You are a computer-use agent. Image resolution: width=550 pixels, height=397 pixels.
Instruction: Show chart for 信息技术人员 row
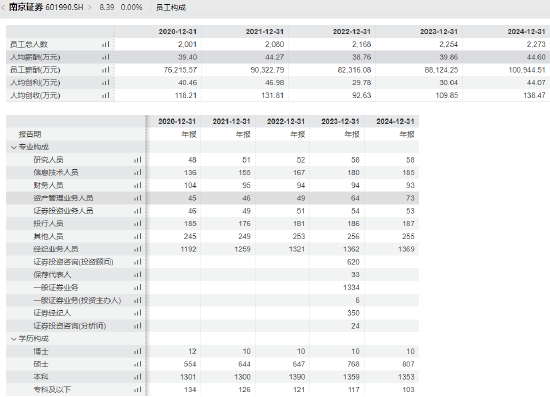[x=138, y=173]
